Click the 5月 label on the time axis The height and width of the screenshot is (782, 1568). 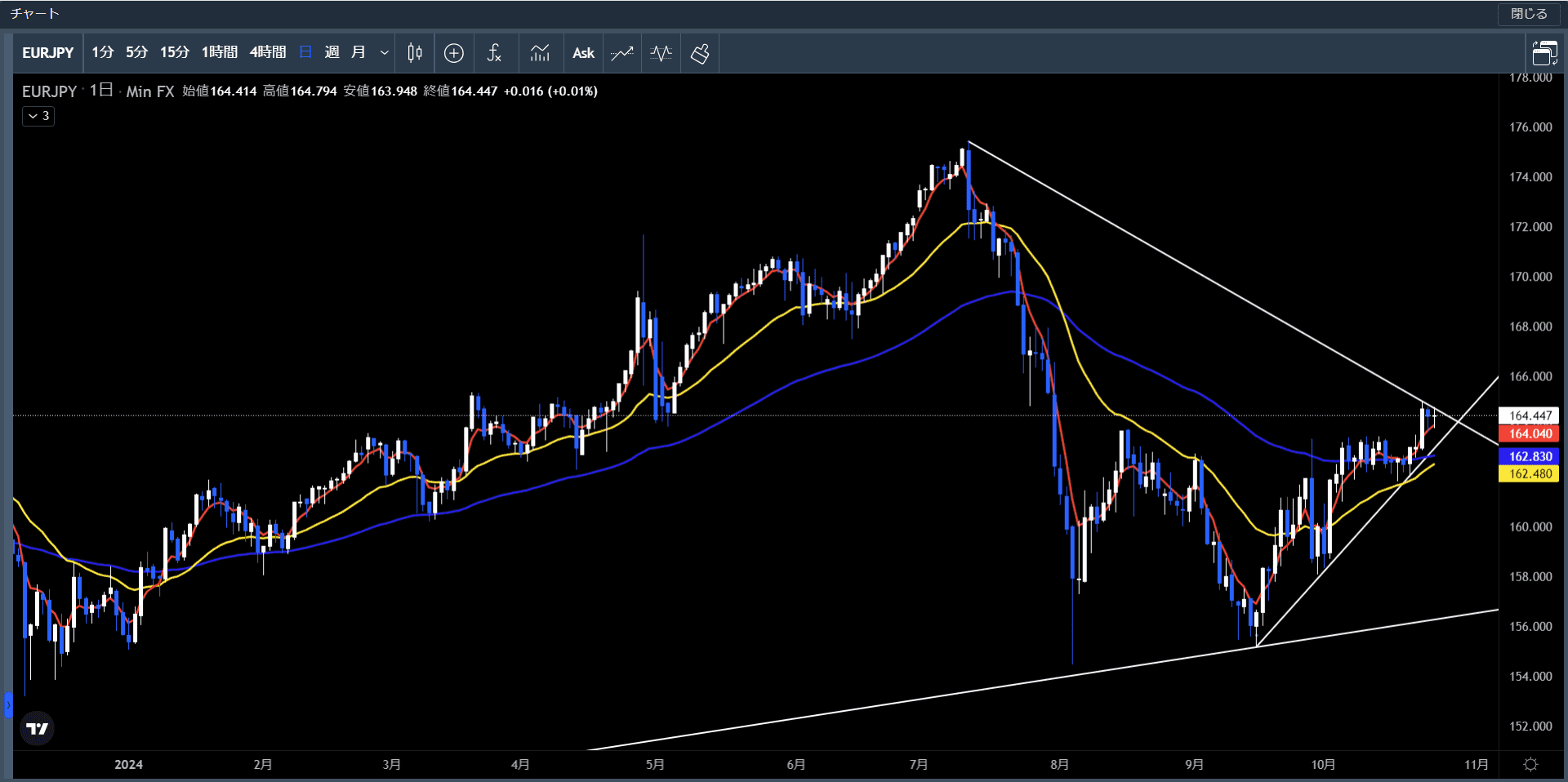(655, 764)
